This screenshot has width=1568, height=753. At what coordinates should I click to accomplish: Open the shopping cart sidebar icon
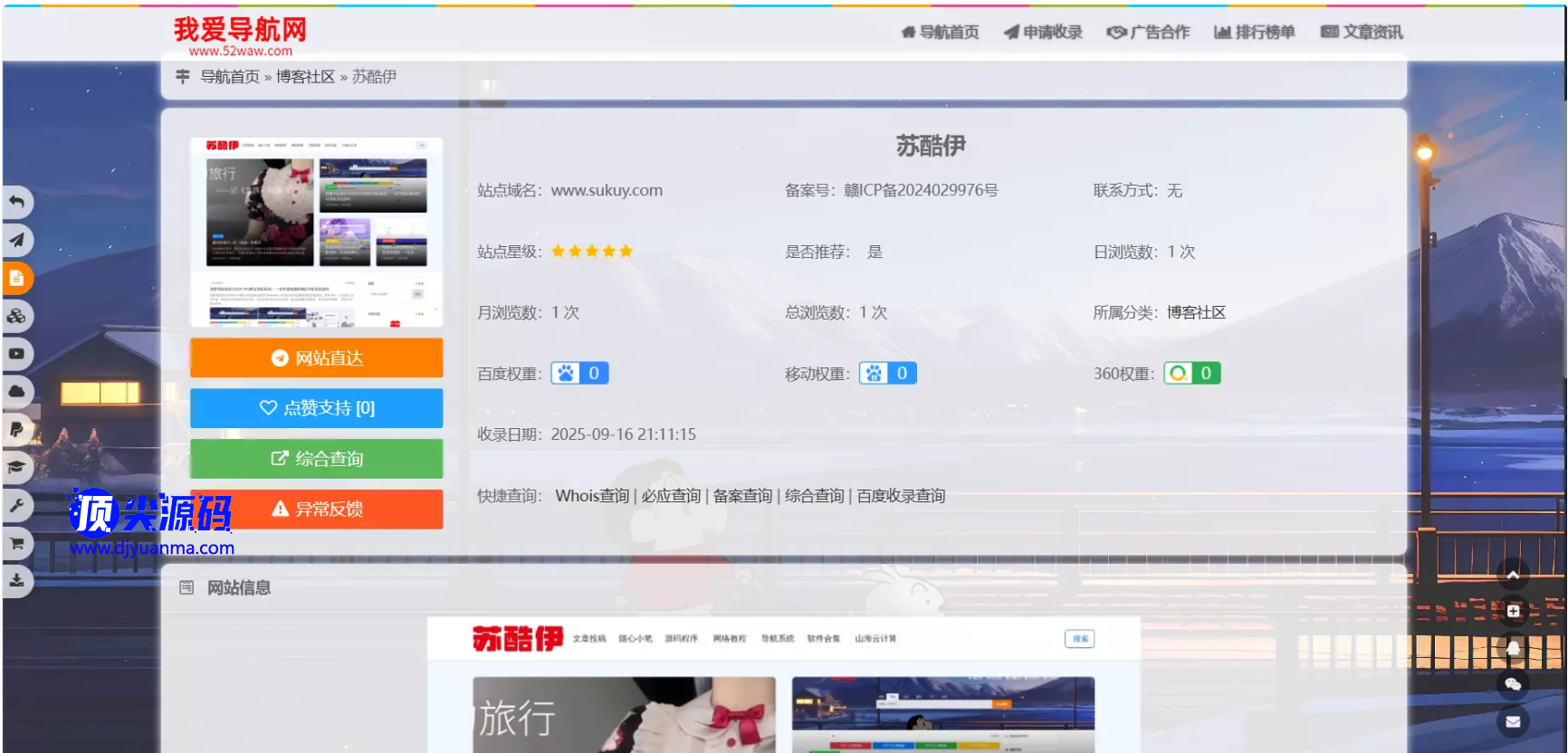(x=16, y=543)
